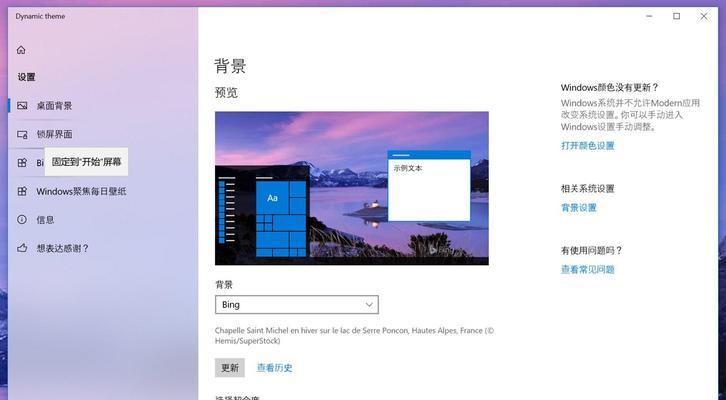The image size is (726, 400).
Task: Click the Windows颜色没有更新？ heading
Action: (x=609, y=87)
